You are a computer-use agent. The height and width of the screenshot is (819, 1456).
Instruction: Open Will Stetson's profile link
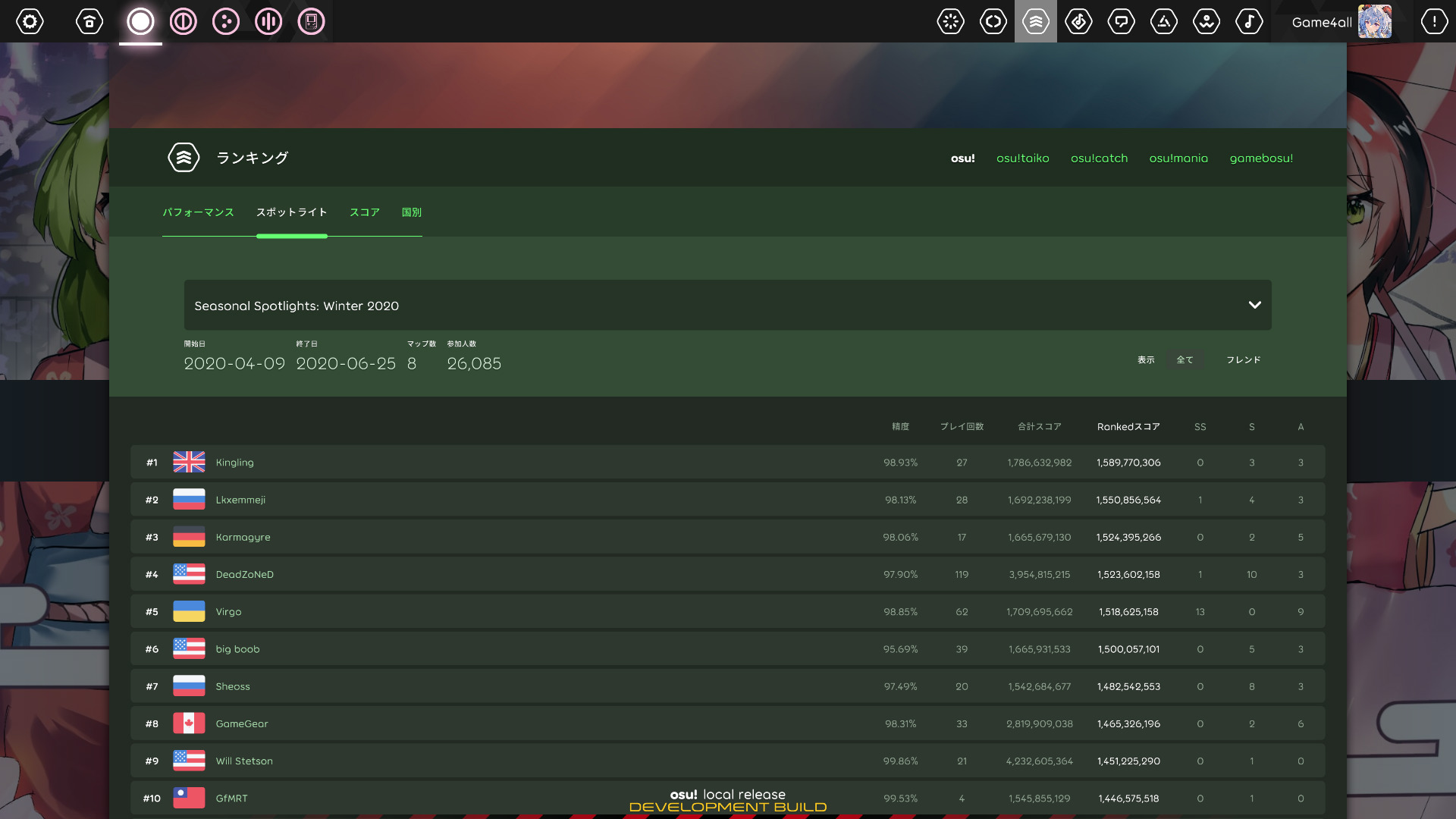pyautogui.click(x=244, y=761)
